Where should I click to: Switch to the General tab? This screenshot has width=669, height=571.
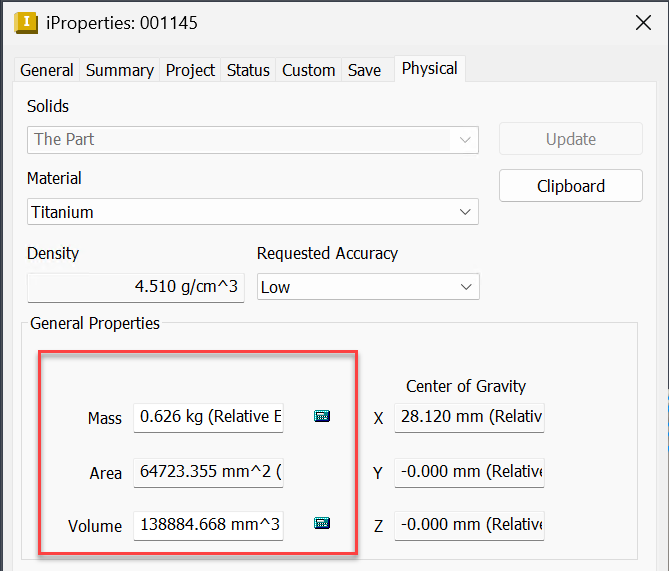tap(47, 70)
